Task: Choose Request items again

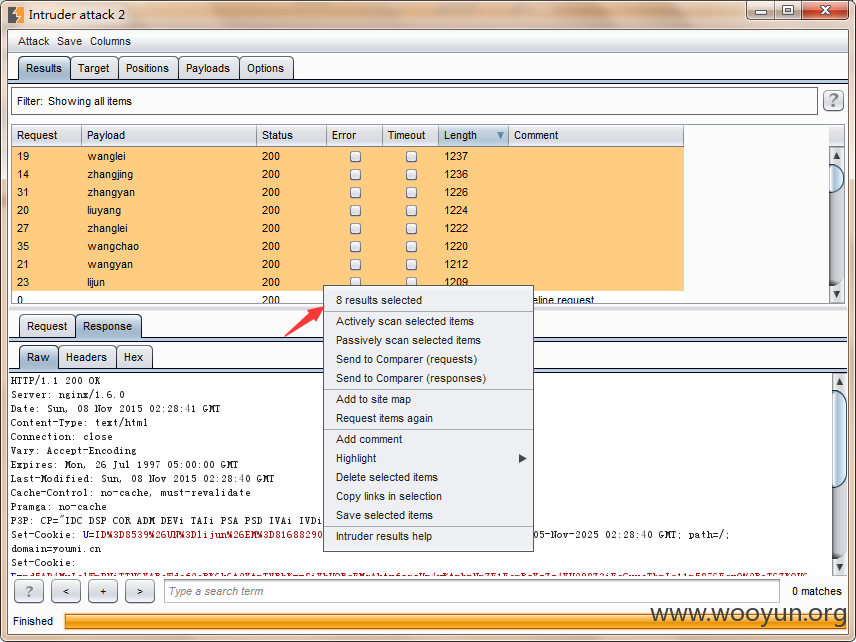Action: (429, 419)
